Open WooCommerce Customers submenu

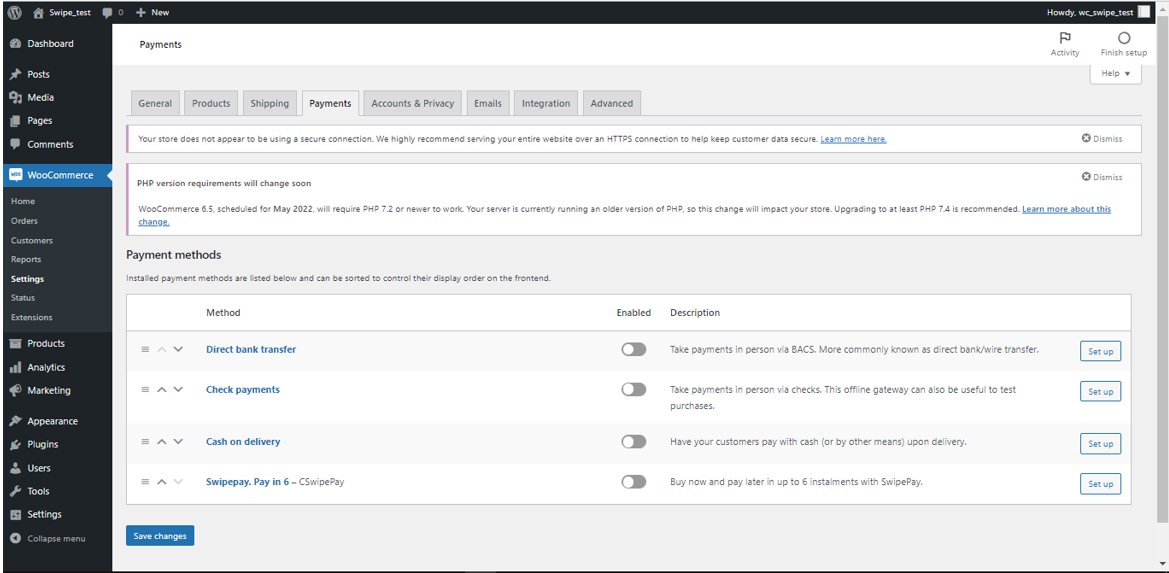coord(32,241)
